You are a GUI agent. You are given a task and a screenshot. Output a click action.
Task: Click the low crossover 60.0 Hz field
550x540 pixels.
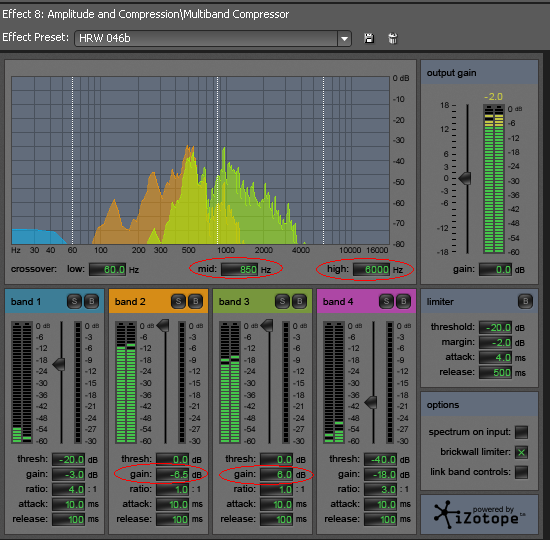(x=107, y=269)
